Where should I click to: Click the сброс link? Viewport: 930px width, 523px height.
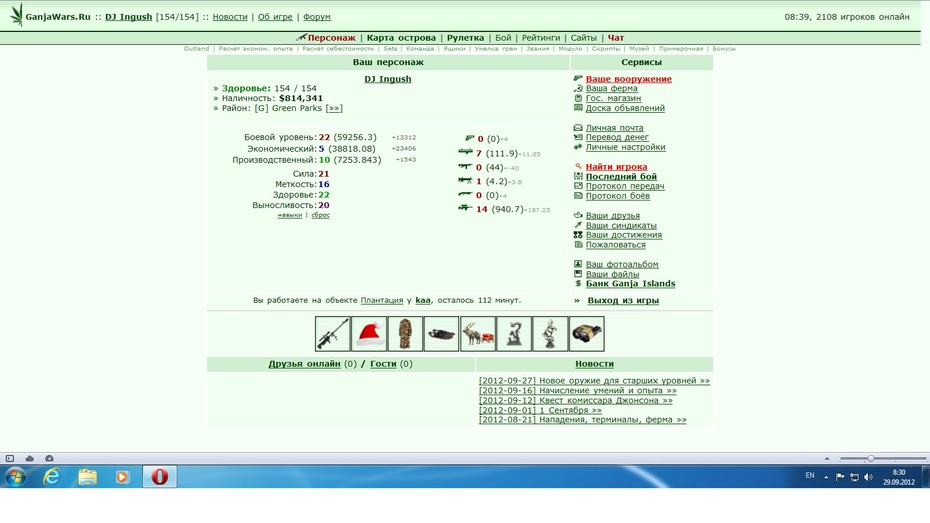coord(320,215)
